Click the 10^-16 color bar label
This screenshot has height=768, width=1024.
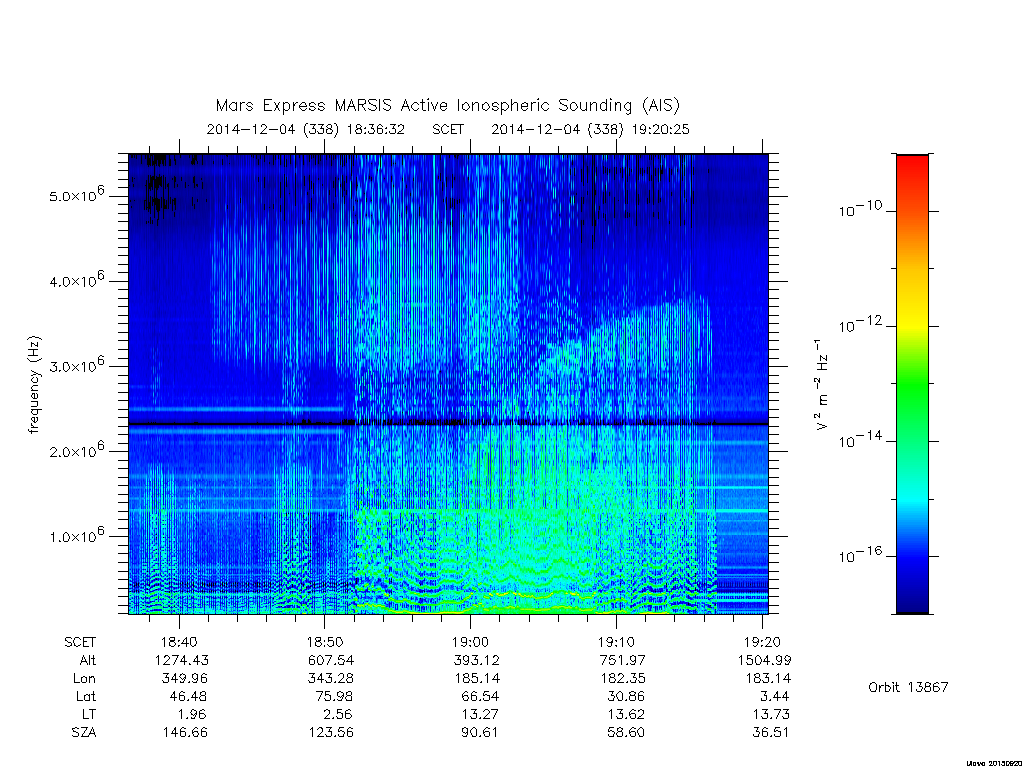[x=860, y=554]
